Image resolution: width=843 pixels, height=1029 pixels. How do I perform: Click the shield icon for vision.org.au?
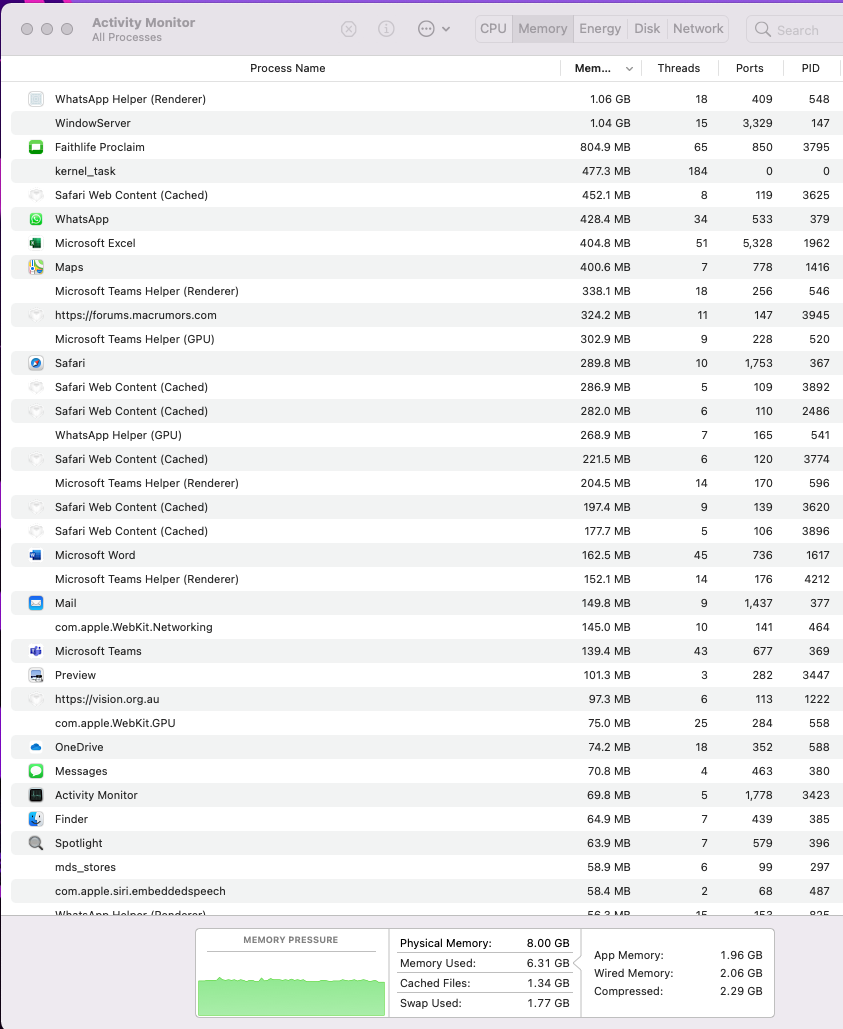tap(36, 699)
